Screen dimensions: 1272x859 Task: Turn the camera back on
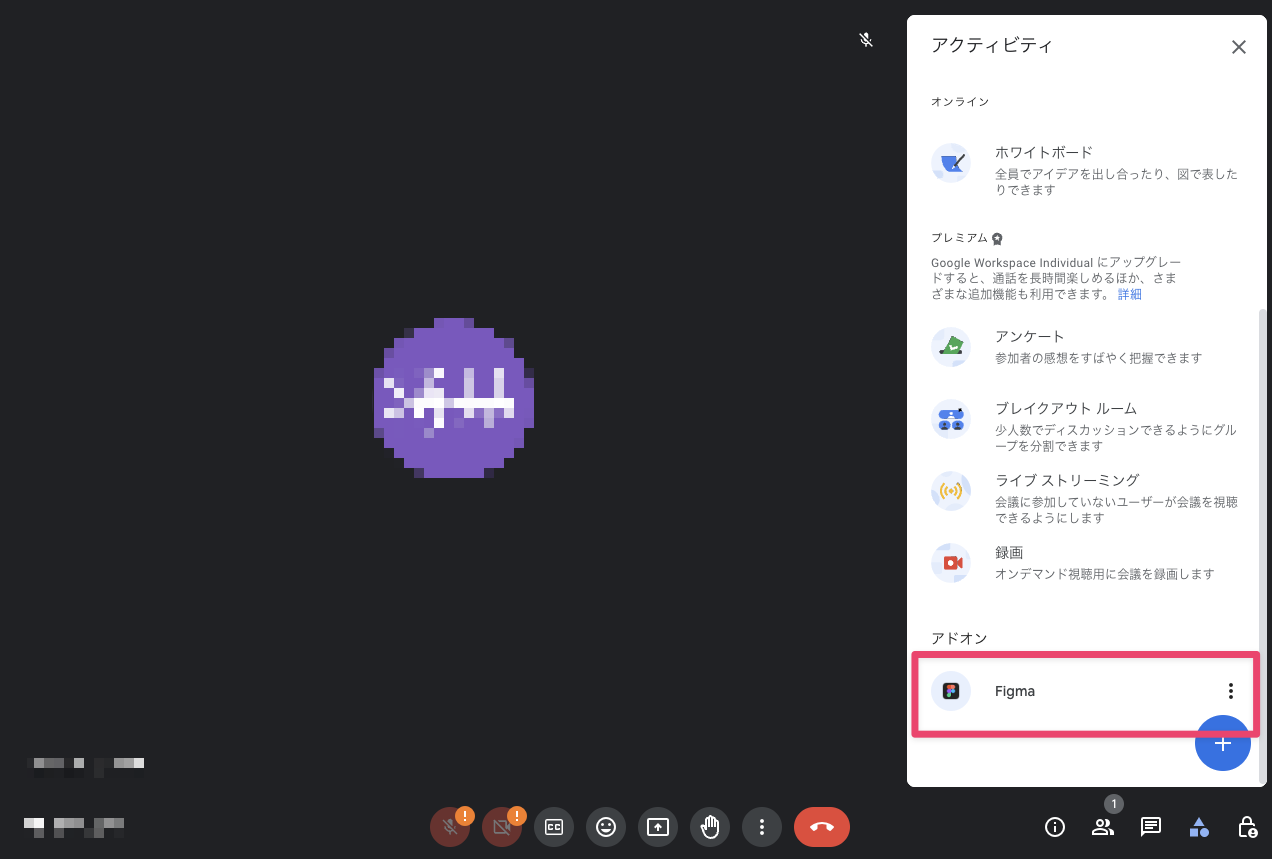502,827
